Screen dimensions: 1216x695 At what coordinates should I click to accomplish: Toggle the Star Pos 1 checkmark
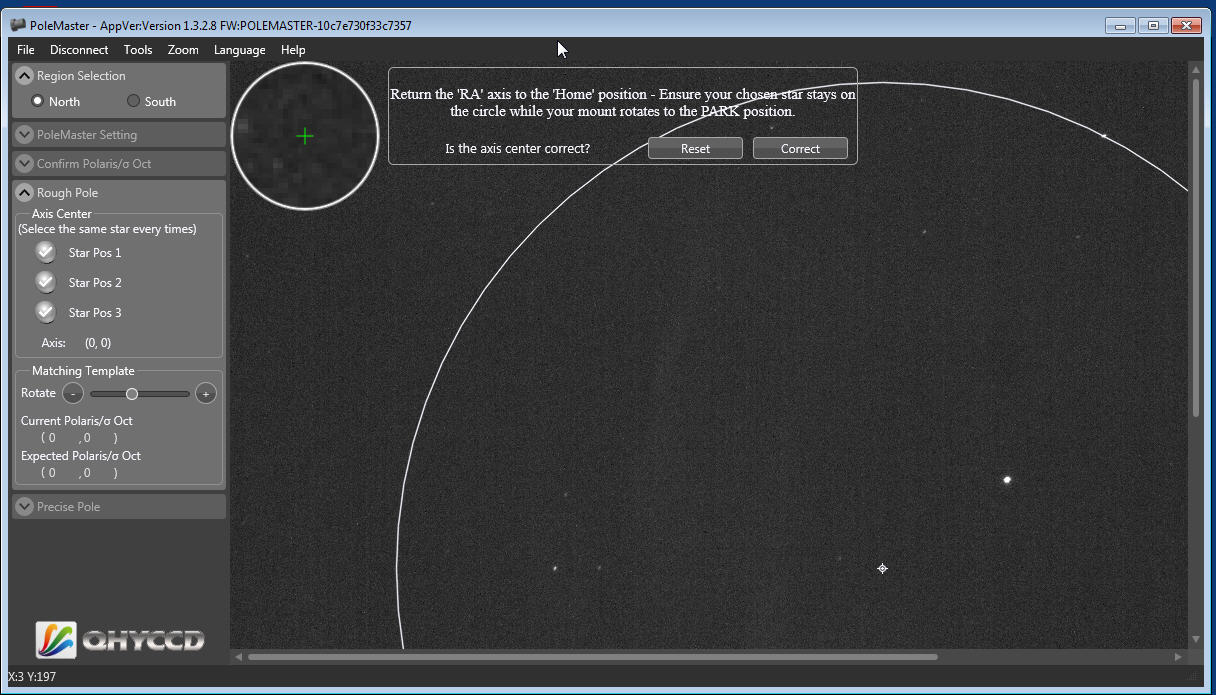(x=45, y=252)
